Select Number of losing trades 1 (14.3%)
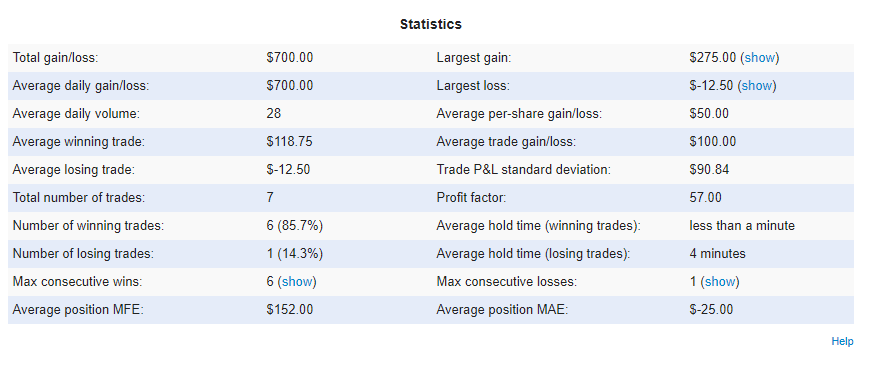 pos(295,254)
